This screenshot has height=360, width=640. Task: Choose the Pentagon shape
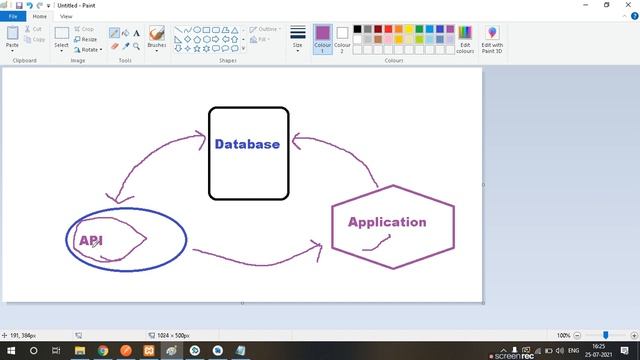(x=197, y=39)
